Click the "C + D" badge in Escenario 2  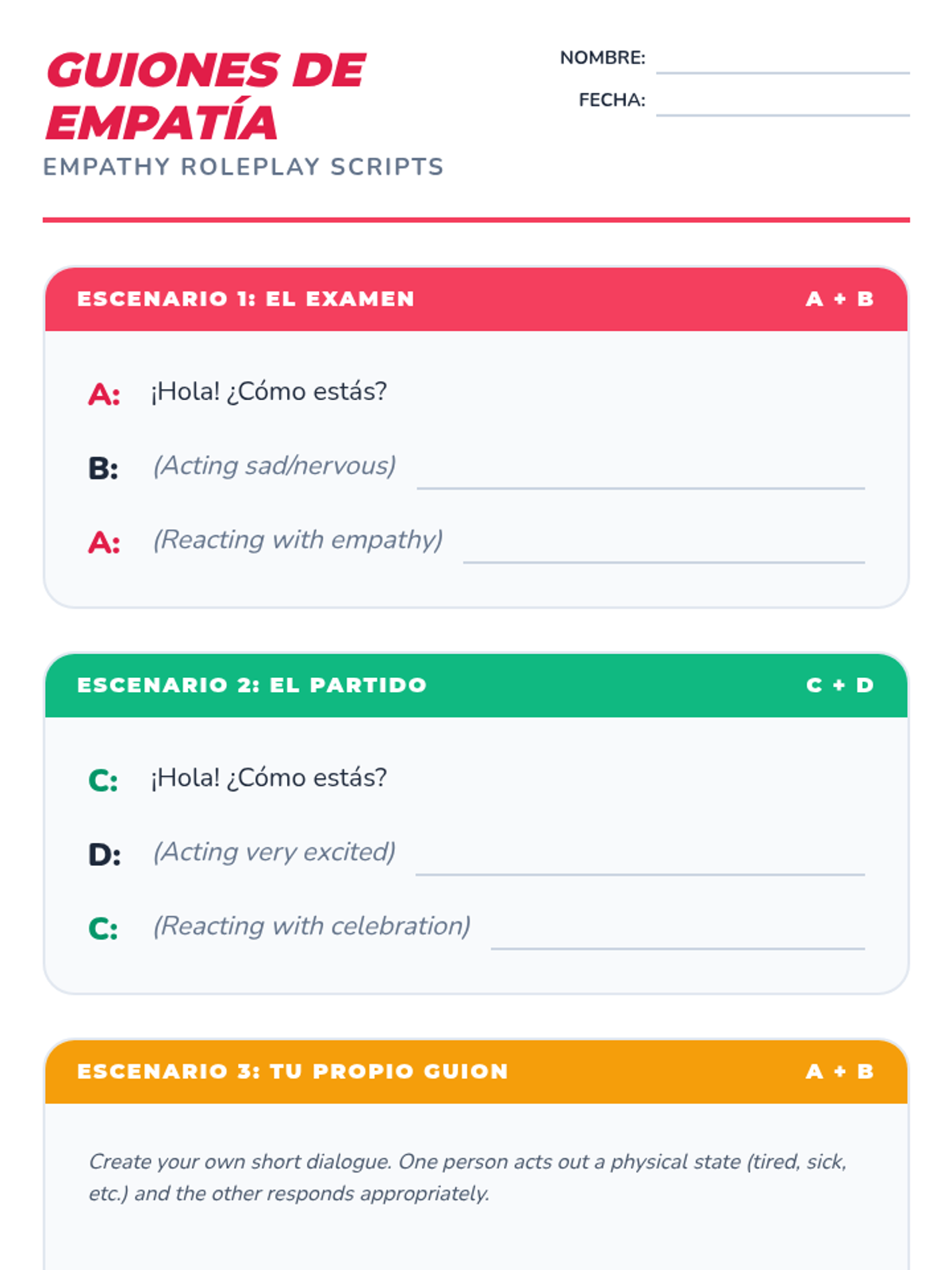pyautogui.click(x=839, y=685)
